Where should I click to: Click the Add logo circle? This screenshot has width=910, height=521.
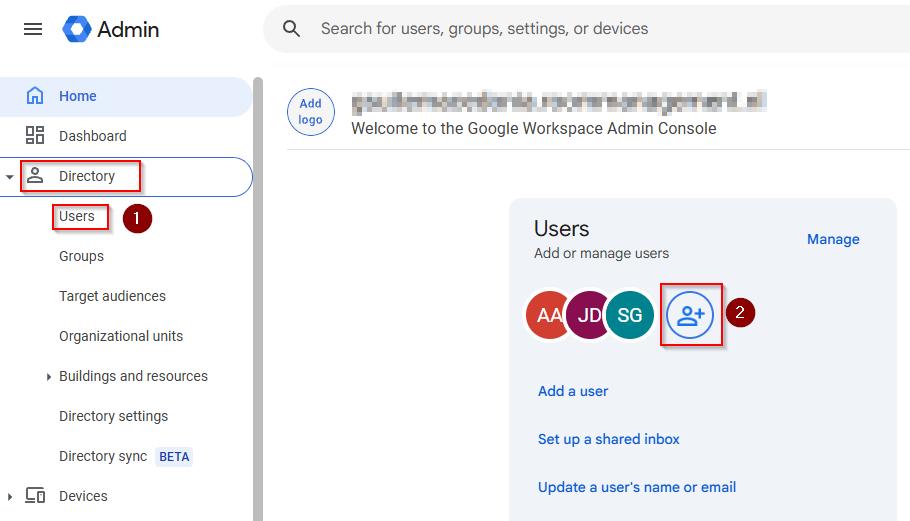[311, 111]
